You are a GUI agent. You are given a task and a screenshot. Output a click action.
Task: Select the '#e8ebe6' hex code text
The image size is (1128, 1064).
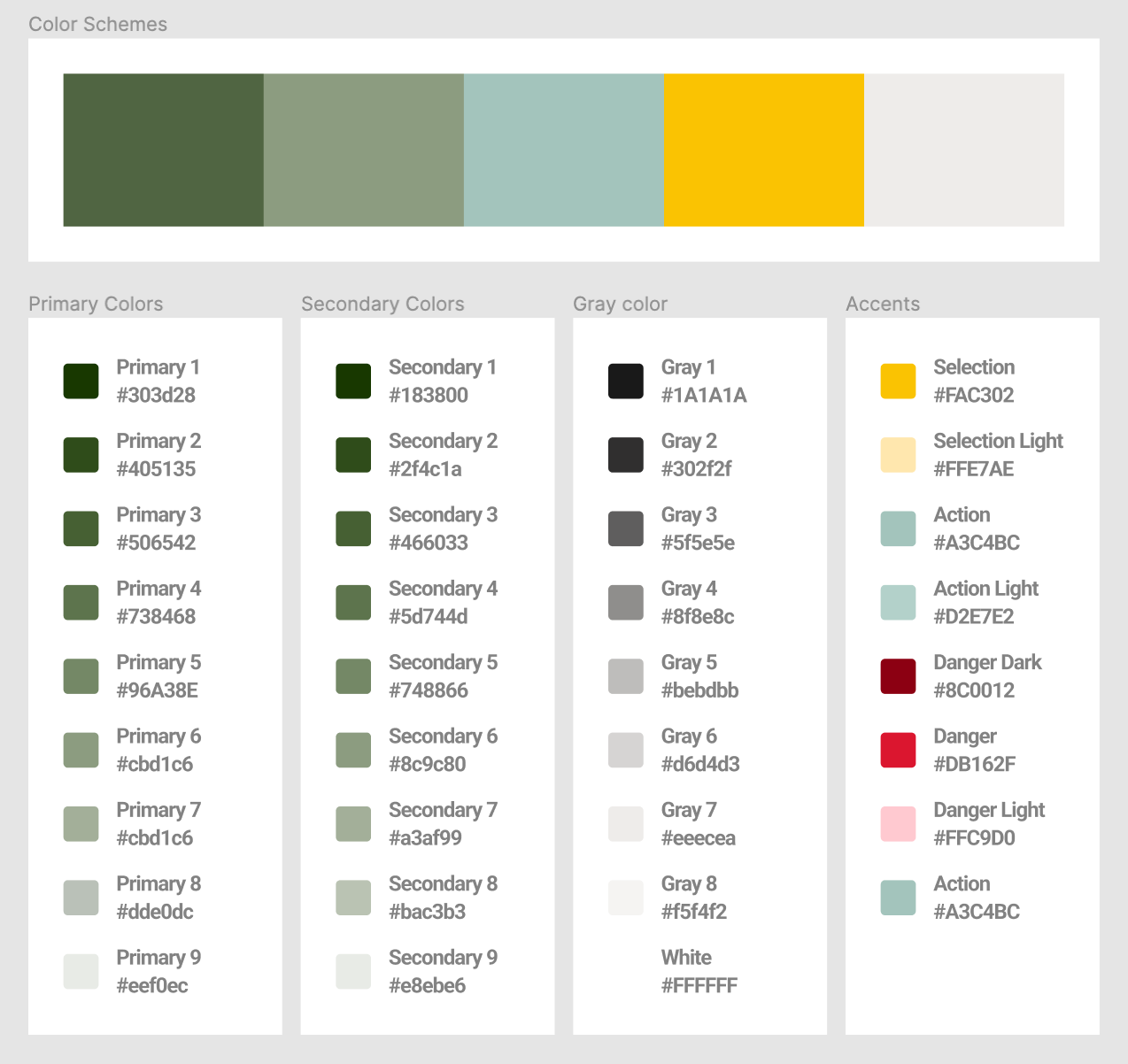[427, 985]
